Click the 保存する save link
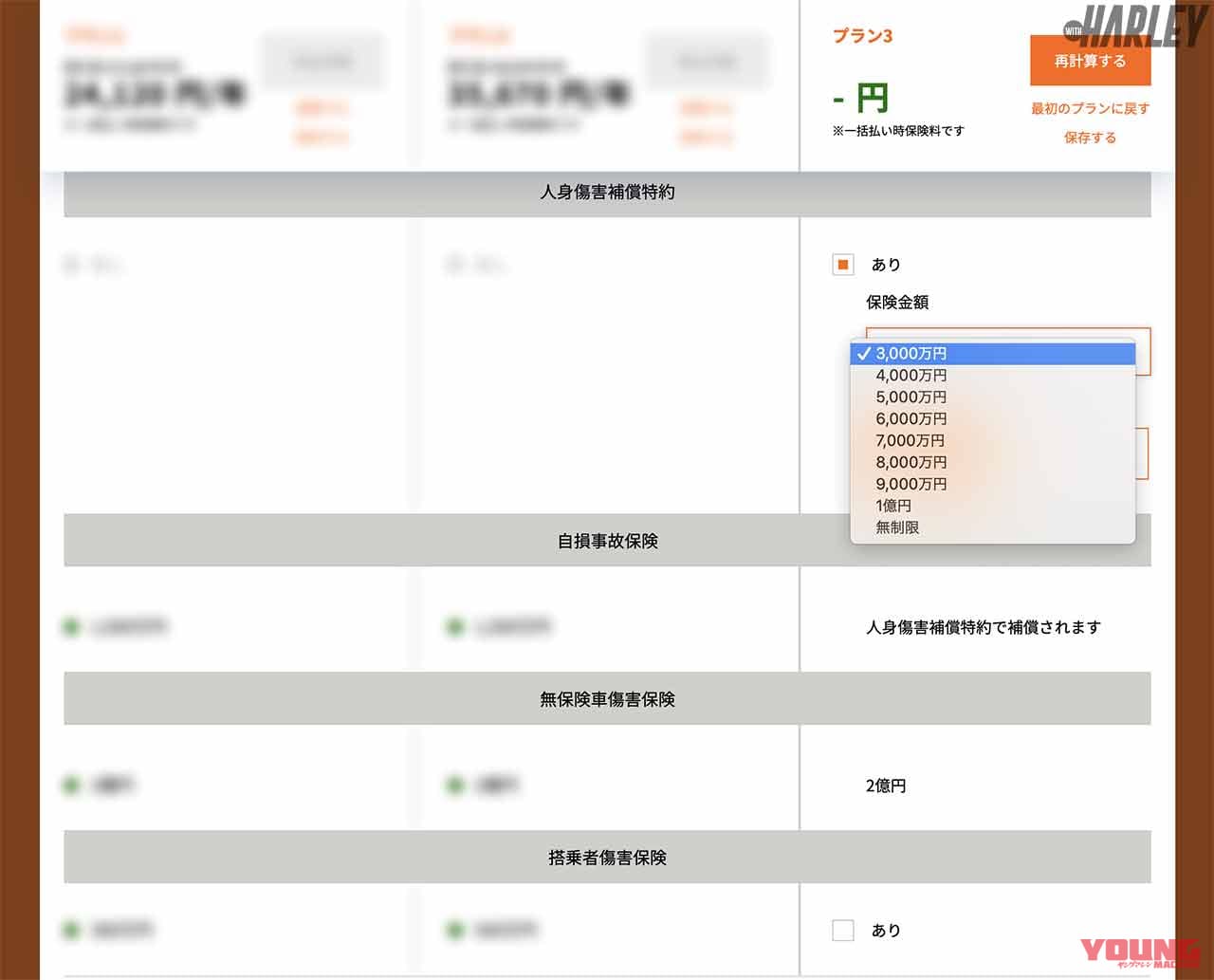This screenshot has height=980, width=1214. coord(1090,138)
